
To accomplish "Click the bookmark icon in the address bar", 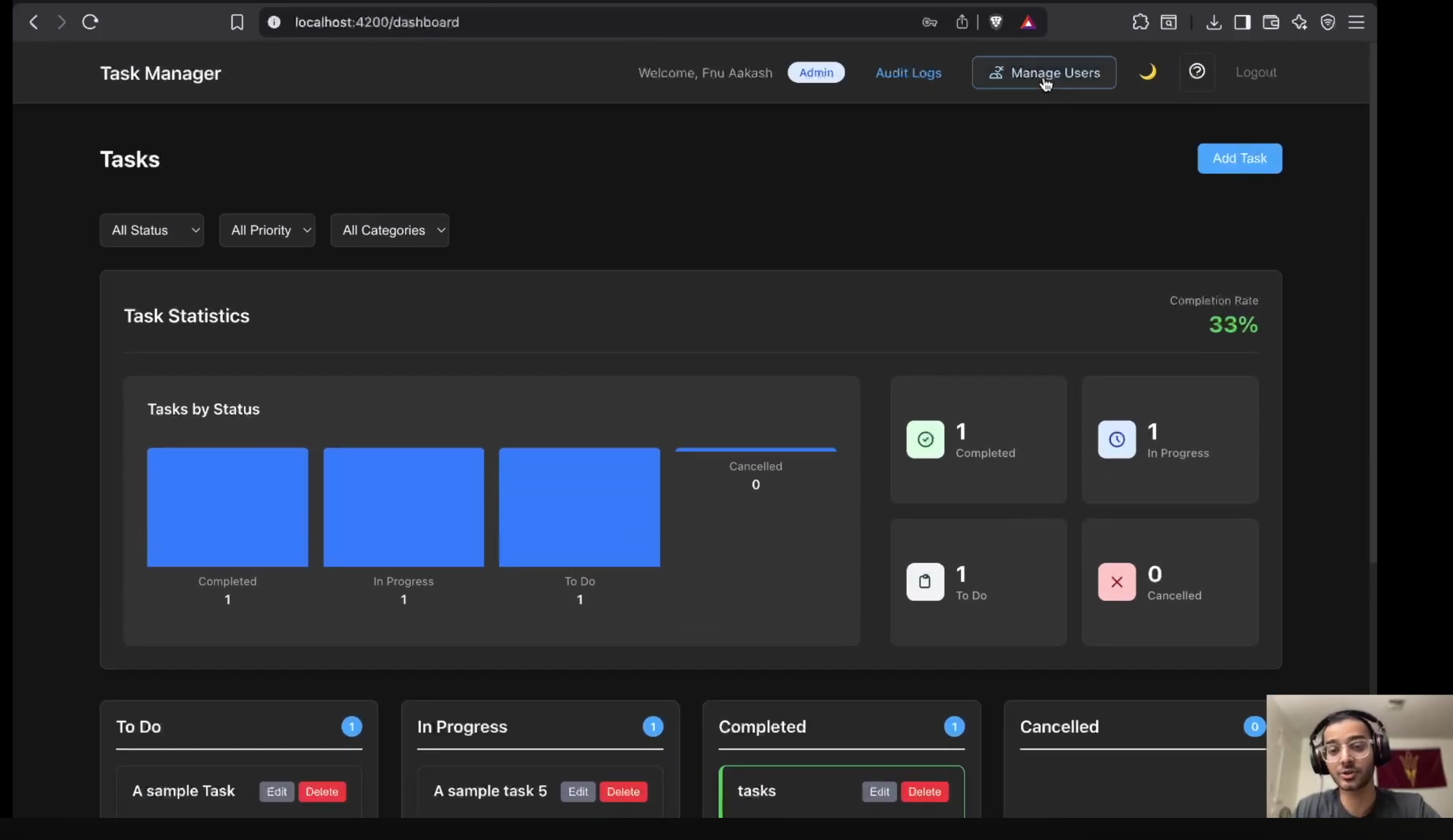I will (237, 23).
